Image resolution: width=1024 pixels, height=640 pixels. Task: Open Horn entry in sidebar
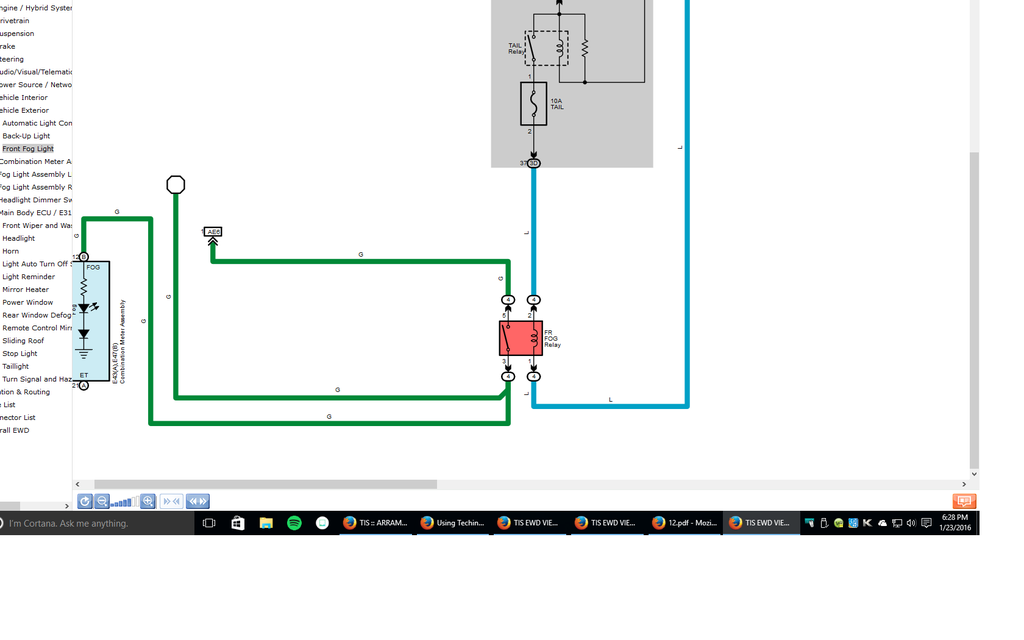10,251
